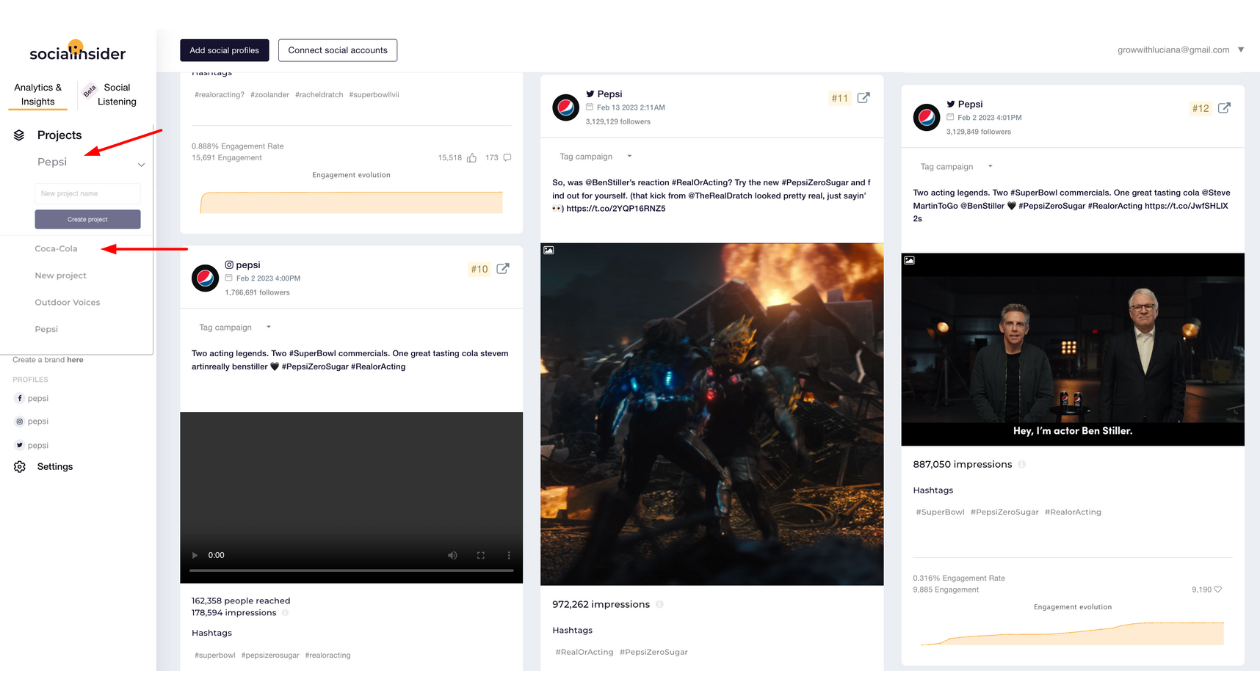Select Pepsi in the project list
The width and height of the screenshot is (1260, 700).
pos(46,329)
